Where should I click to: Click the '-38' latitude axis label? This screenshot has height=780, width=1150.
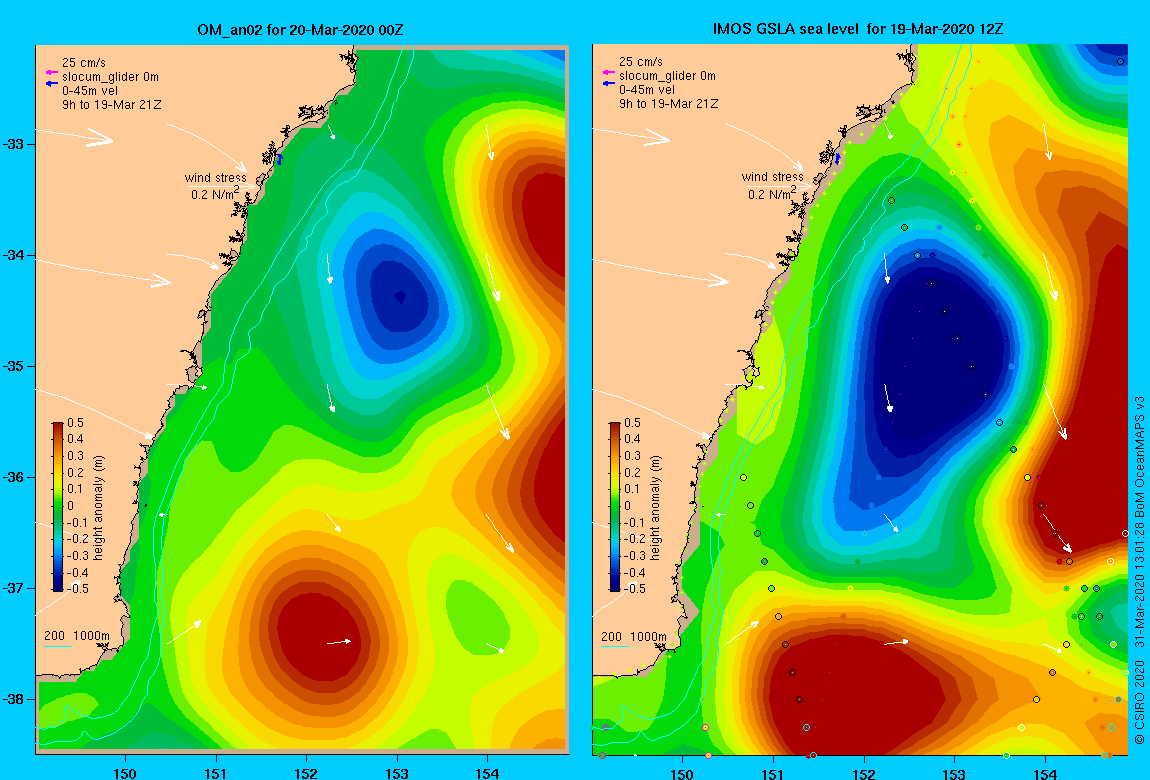point(15,699)
